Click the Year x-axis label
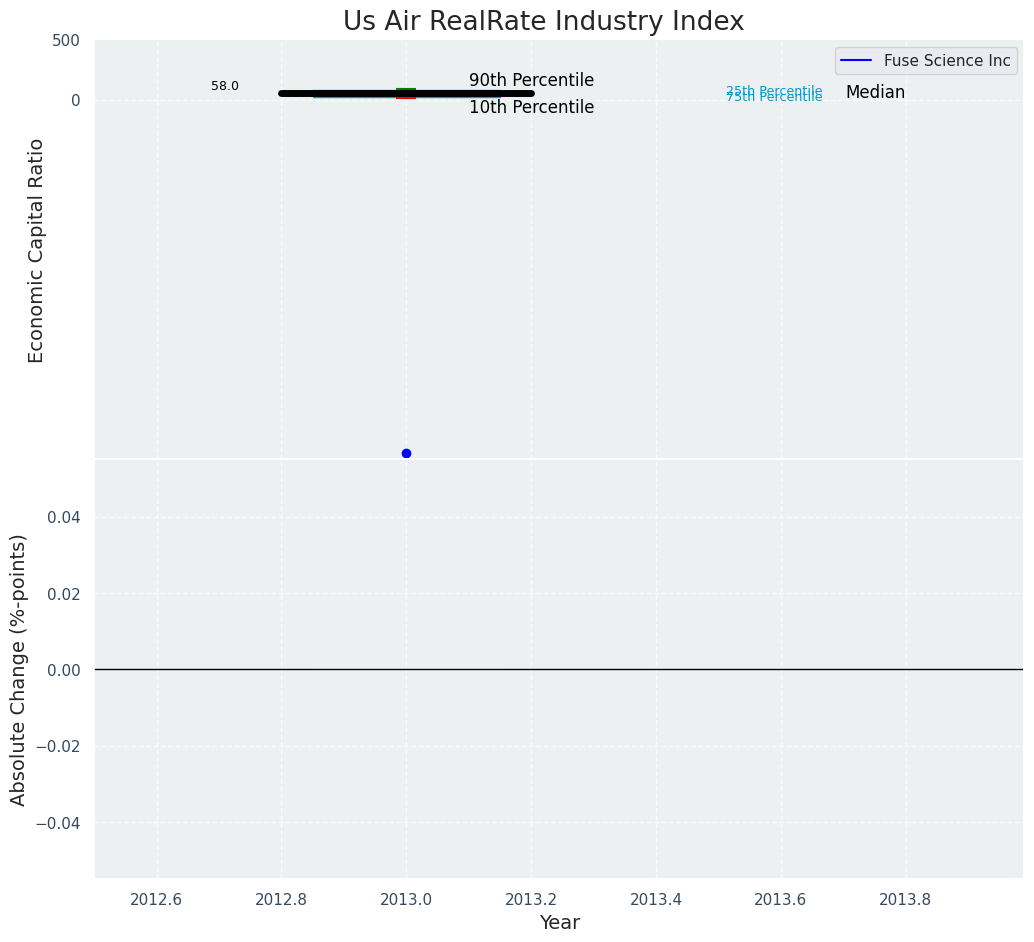 tap(559, 922)
